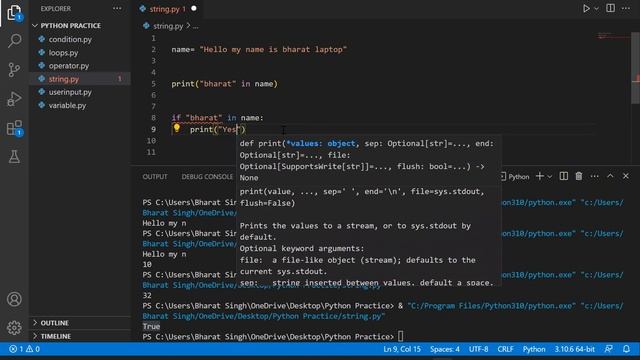Screen dimensions: 640x360
Task: Open the Manage gear icon
Action: tap(14, 327)
